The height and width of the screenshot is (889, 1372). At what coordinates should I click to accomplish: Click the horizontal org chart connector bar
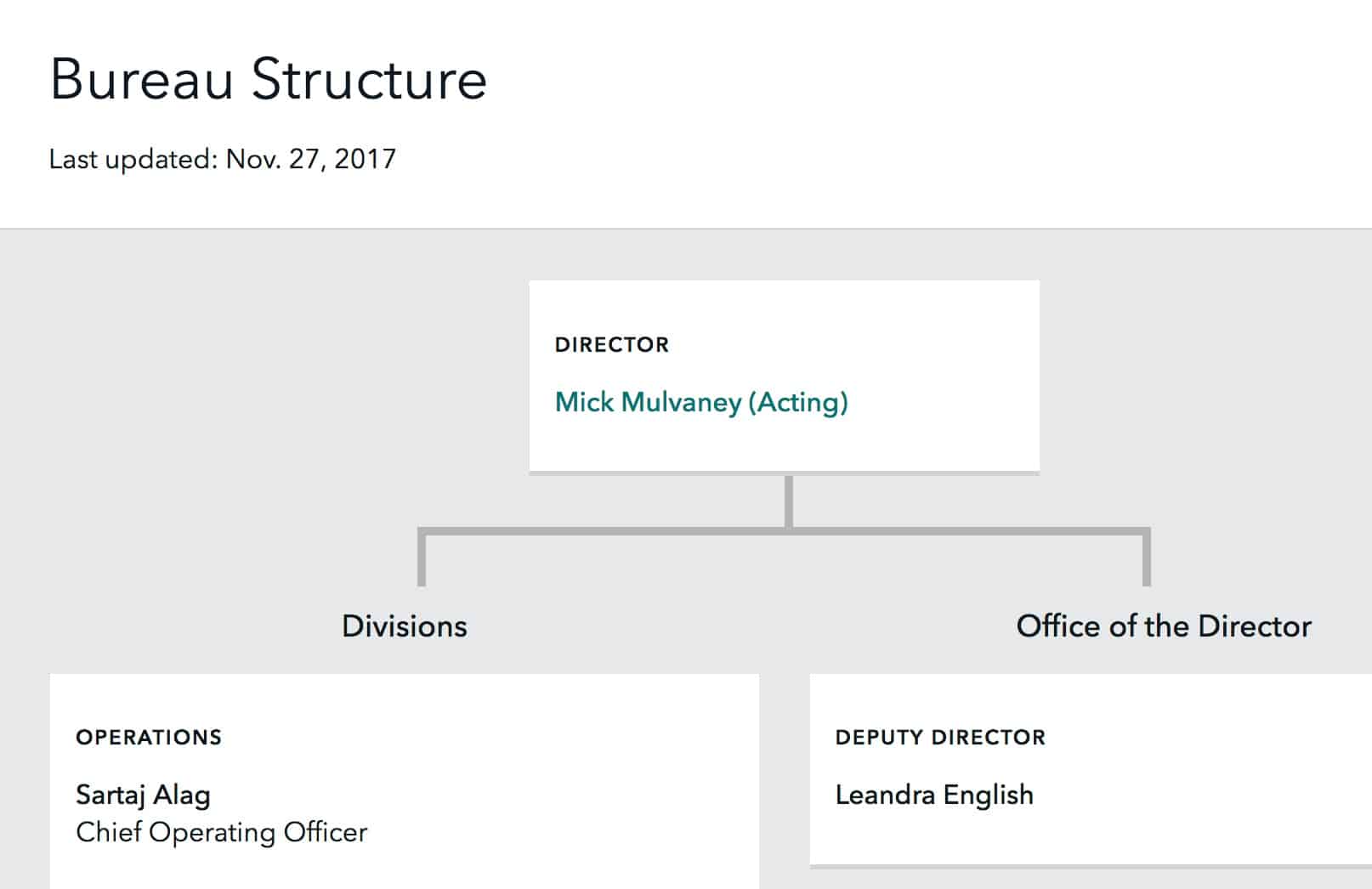784,531
